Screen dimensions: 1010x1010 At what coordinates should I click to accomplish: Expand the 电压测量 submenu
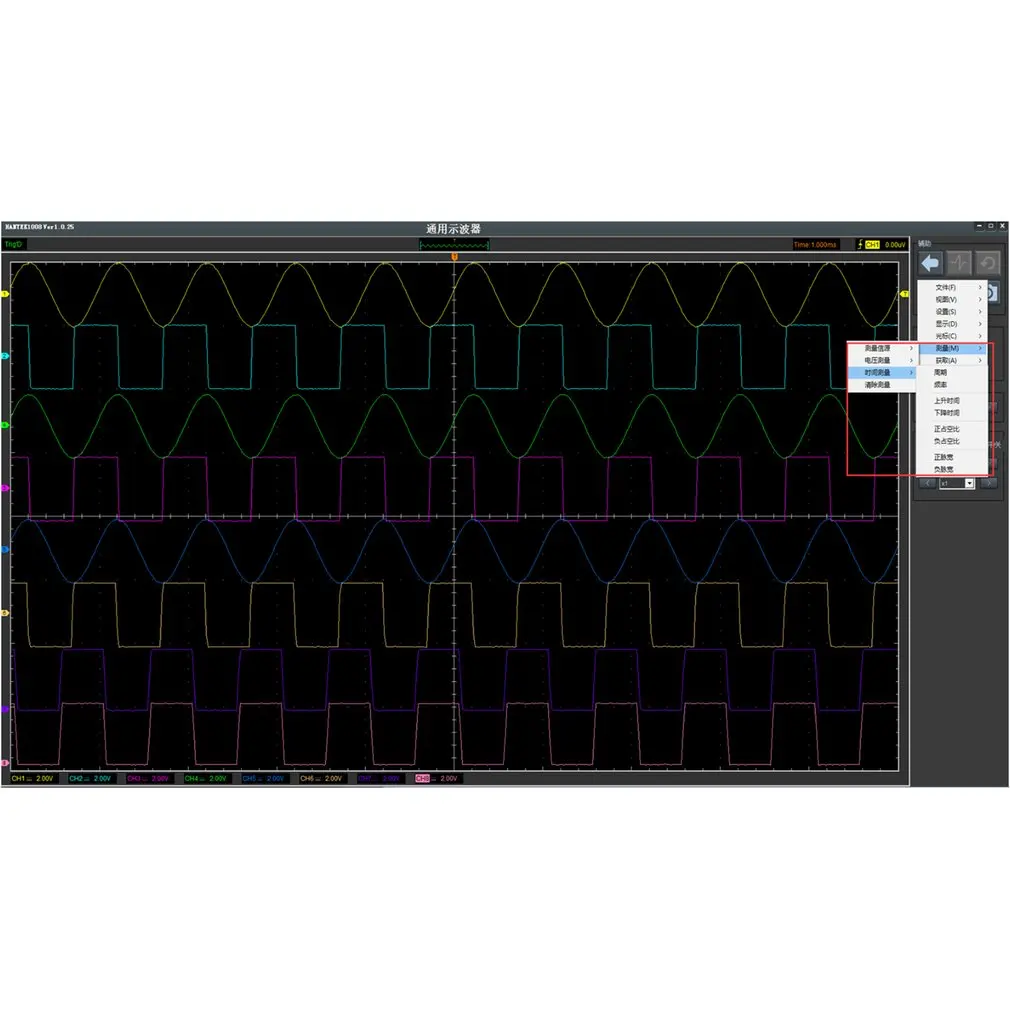tap(882, 361)
